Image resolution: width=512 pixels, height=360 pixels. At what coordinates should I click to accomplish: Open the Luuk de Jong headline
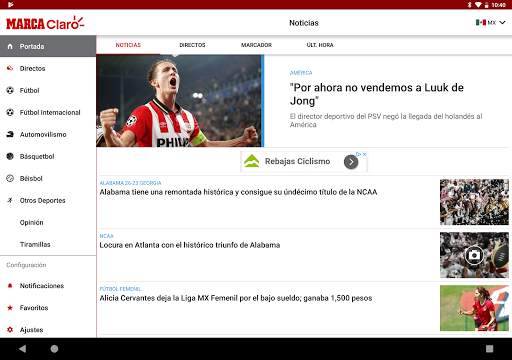(x=377, y=94)
